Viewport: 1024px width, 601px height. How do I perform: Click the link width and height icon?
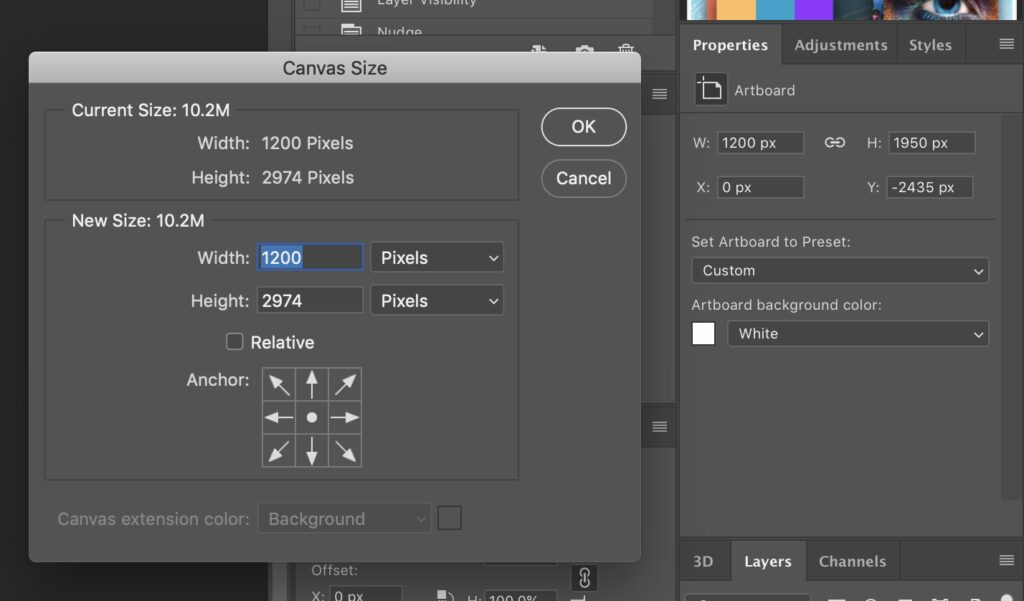(835, 143)
